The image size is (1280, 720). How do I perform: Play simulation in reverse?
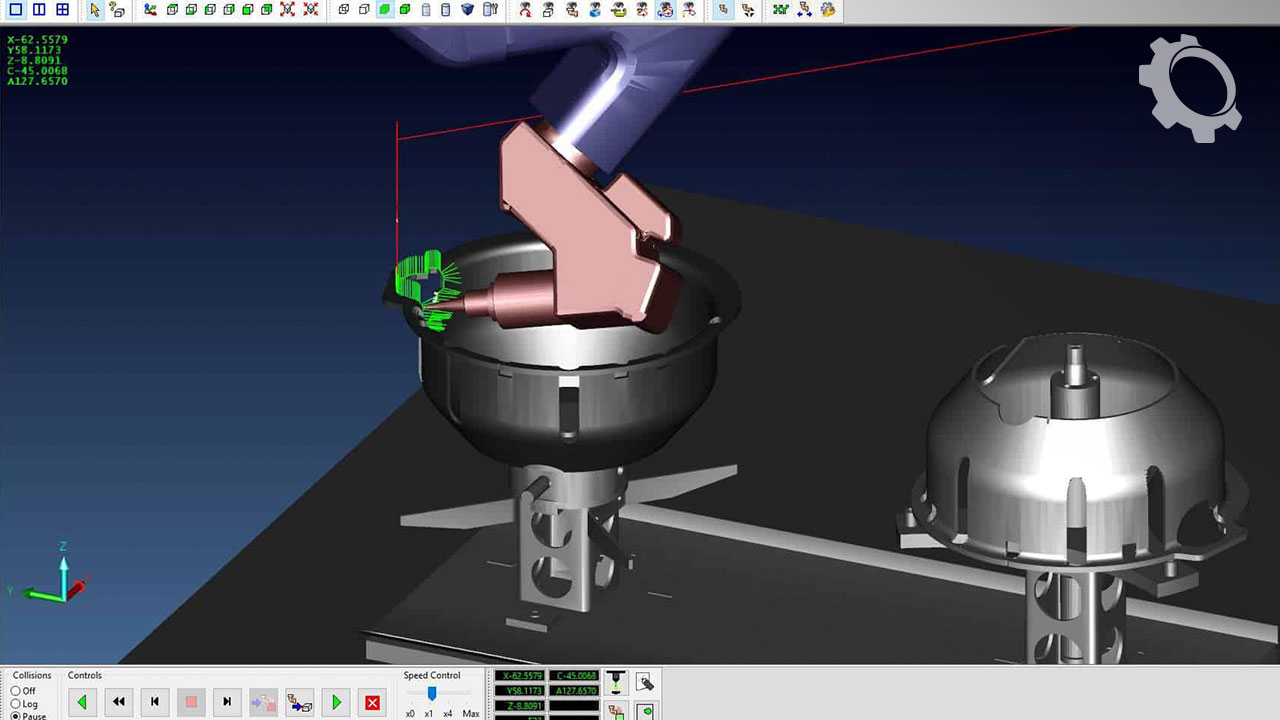(x=82, y=702)
